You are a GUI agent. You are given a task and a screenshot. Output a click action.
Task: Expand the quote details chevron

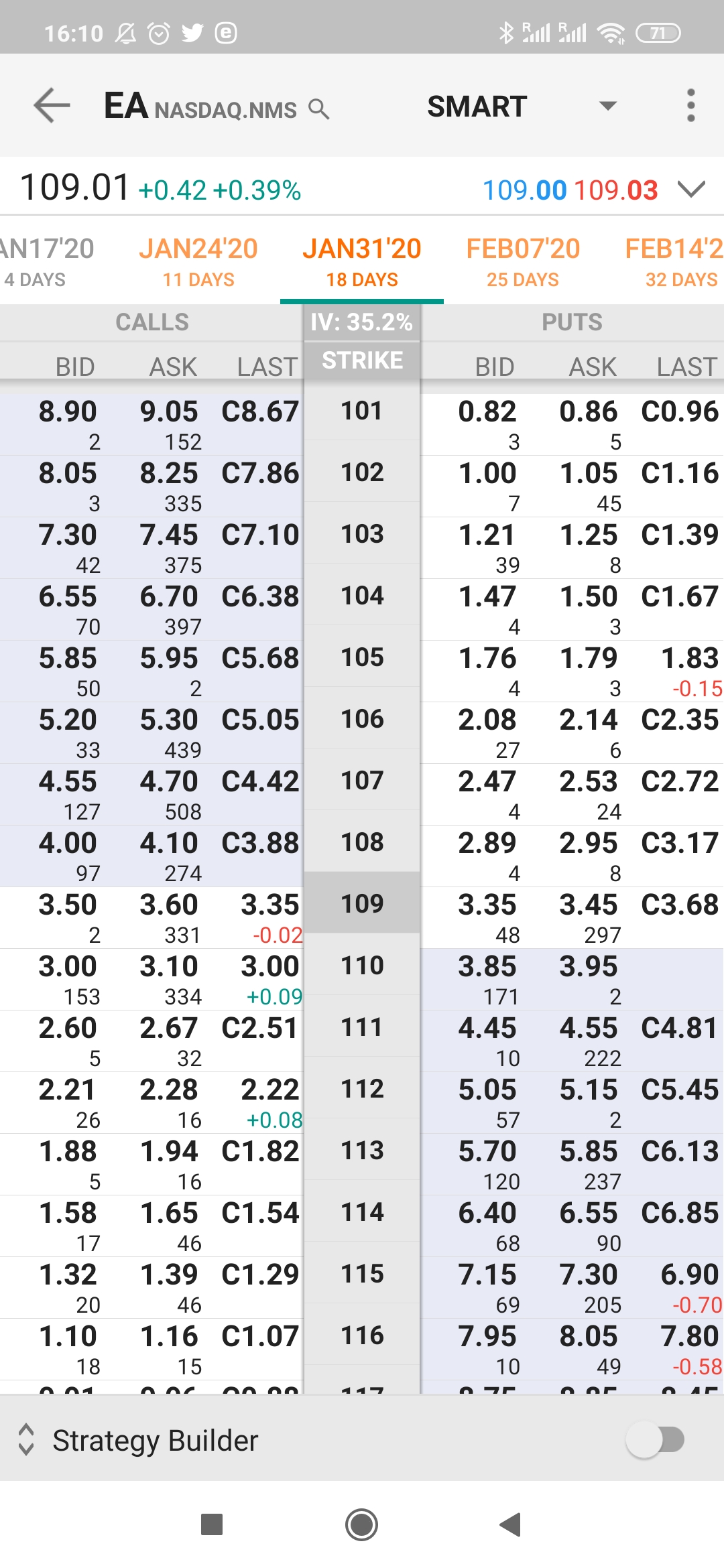[x=691, y=190]
